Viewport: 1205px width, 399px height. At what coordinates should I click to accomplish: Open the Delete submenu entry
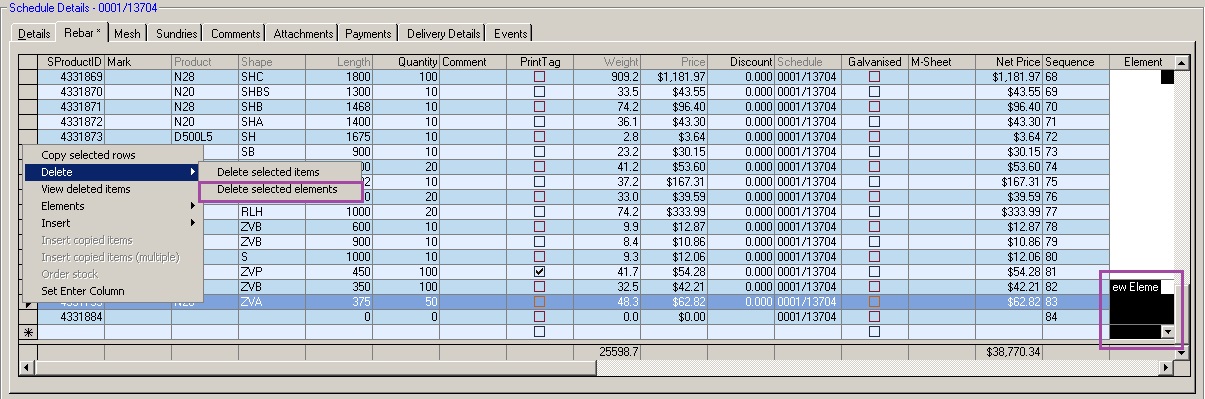click(x=113, y=172)
